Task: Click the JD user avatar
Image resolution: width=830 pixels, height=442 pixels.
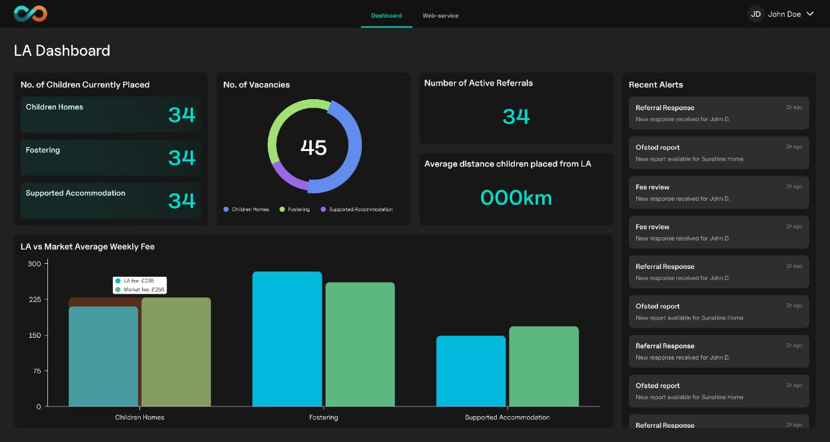Action: point(755,14)
